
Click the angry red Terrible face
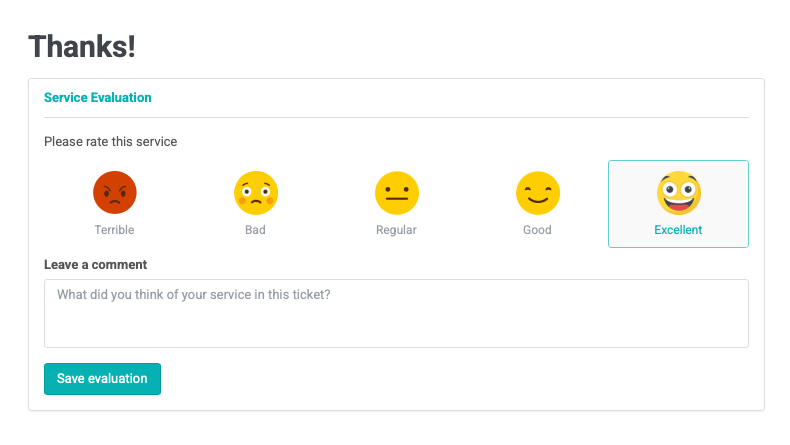click(x=114, y=192)
